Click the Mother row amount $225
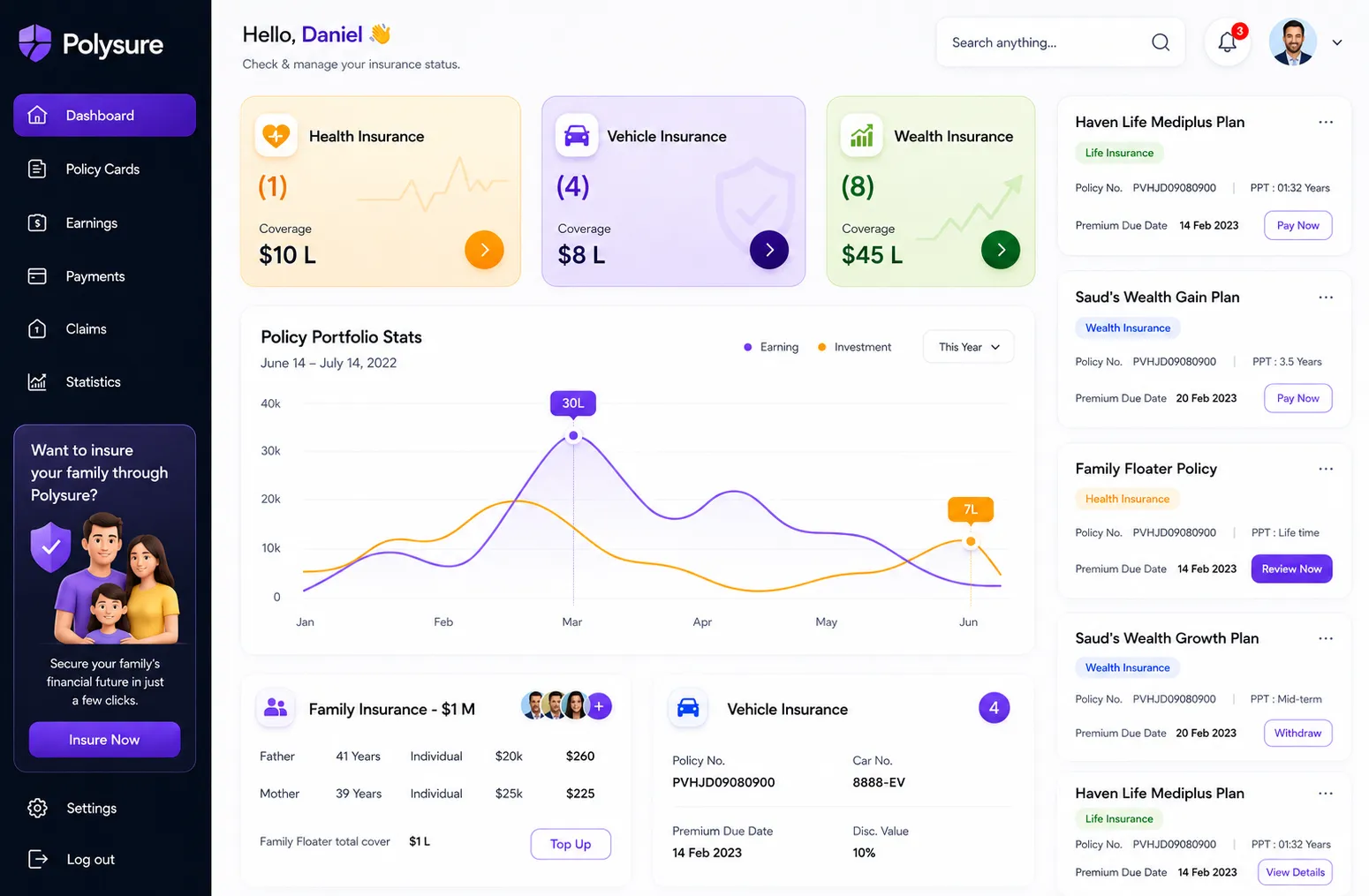The image size is (1369, 896). 580,794
